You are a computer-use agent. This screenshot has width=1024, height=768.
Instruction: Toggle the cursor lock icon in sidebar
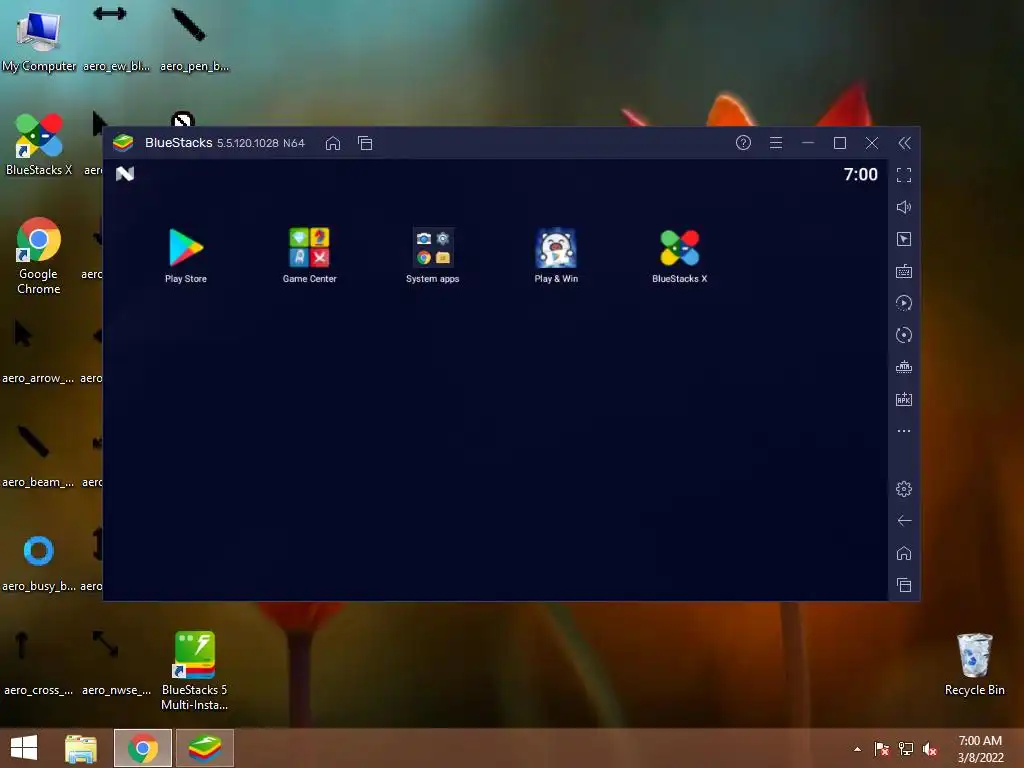904,239
